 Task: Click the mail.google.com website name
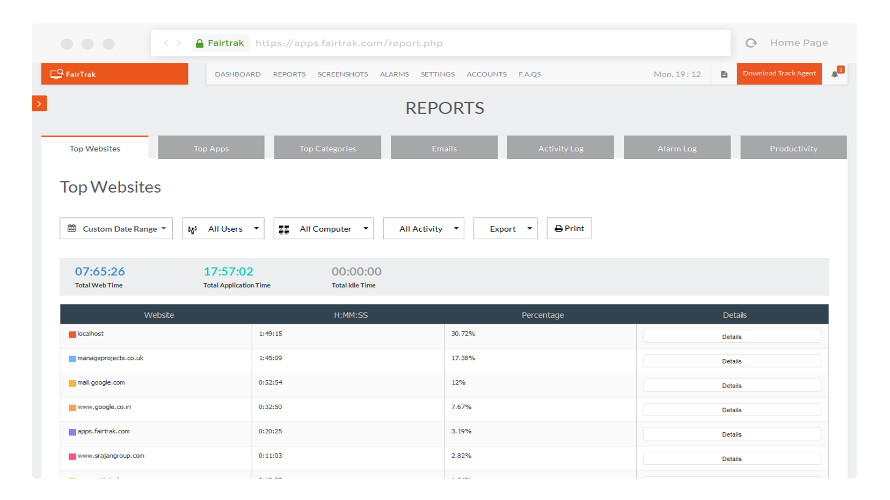[x=101, y=383]
